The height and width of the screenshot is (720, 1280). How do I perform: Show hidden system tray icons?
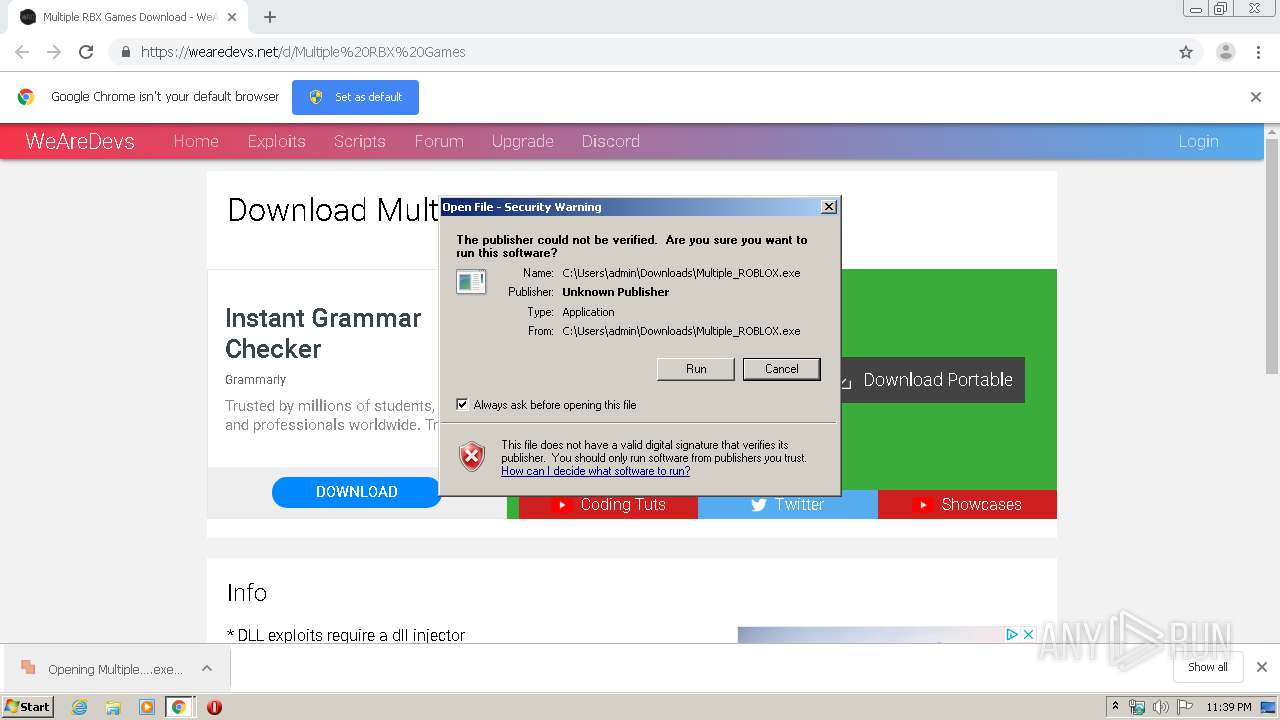[1115, 707]
